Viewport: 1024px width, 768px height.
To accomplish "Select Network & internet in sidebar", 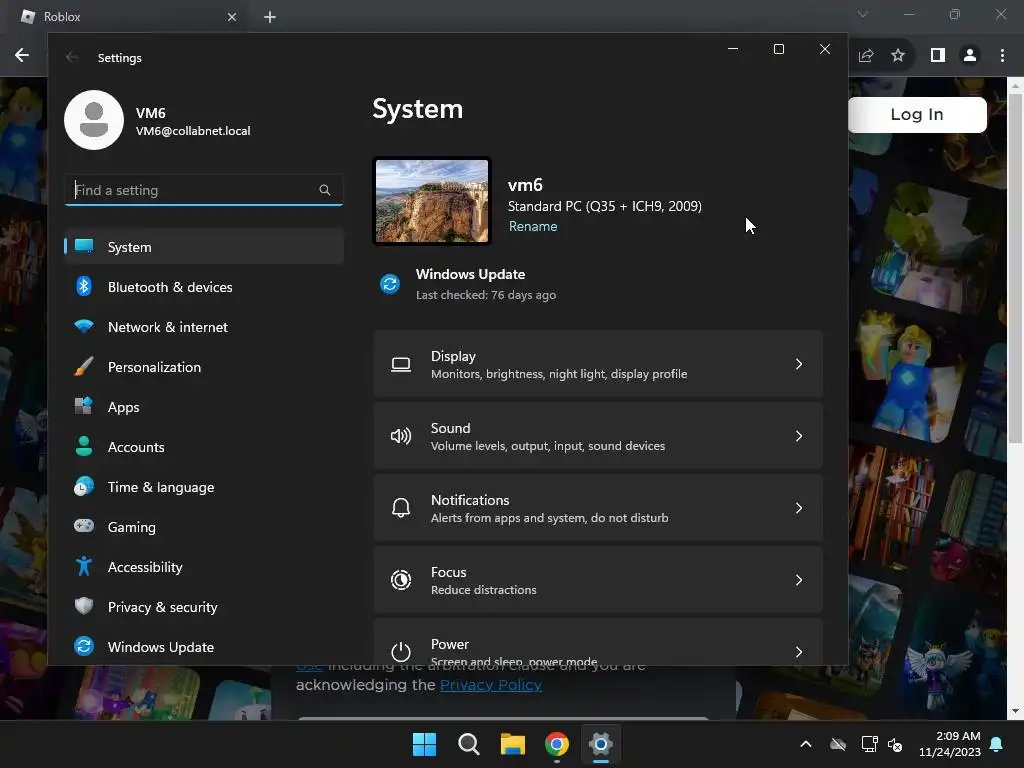I will click(204, 327).
